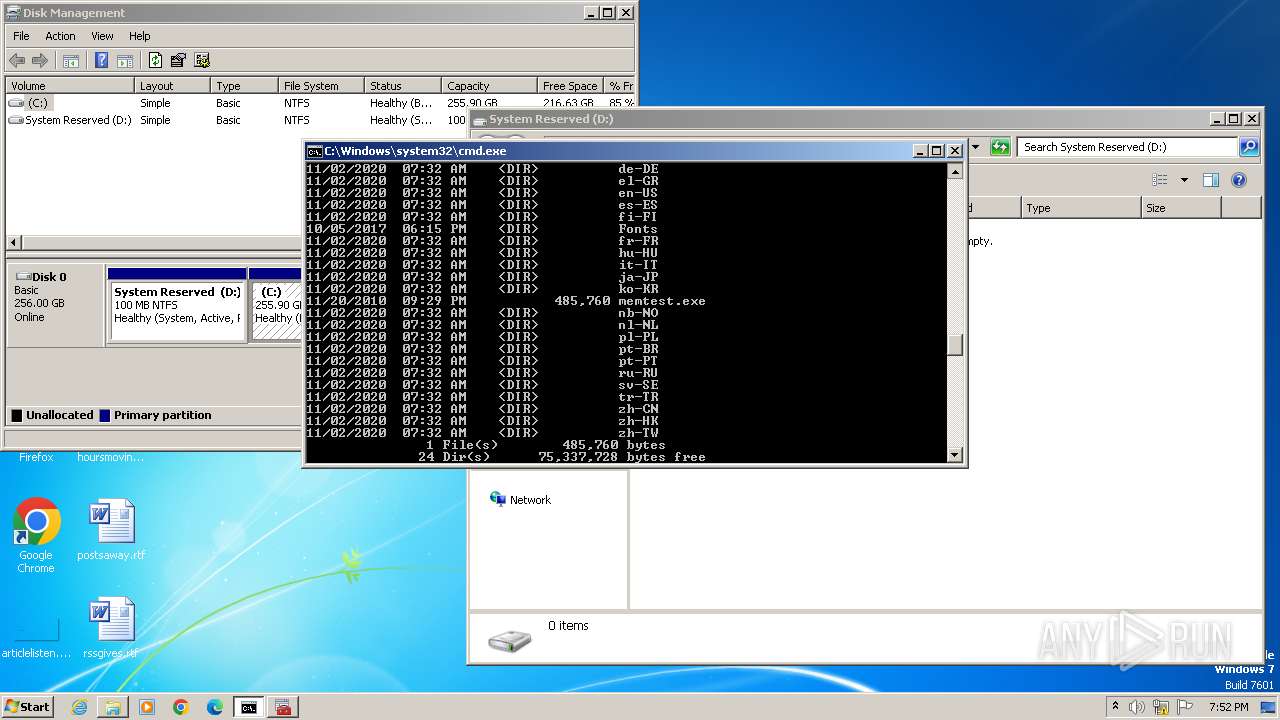The width and height of the screenshot is (1280, 720).
Task: Change the Explorer view layout
Action: (x=1160, y=180)
